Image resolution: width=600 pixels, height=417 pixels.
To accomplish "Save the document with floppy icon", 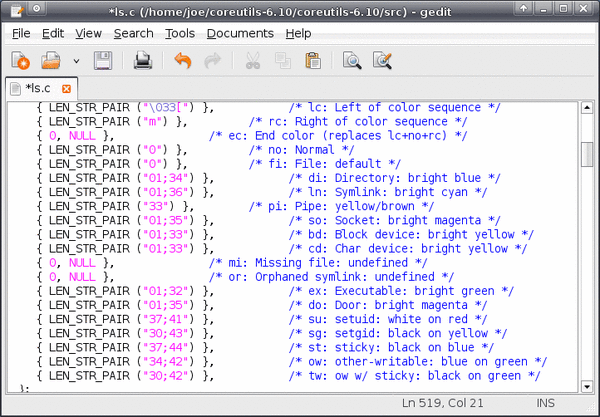I will tap(103, 60).
